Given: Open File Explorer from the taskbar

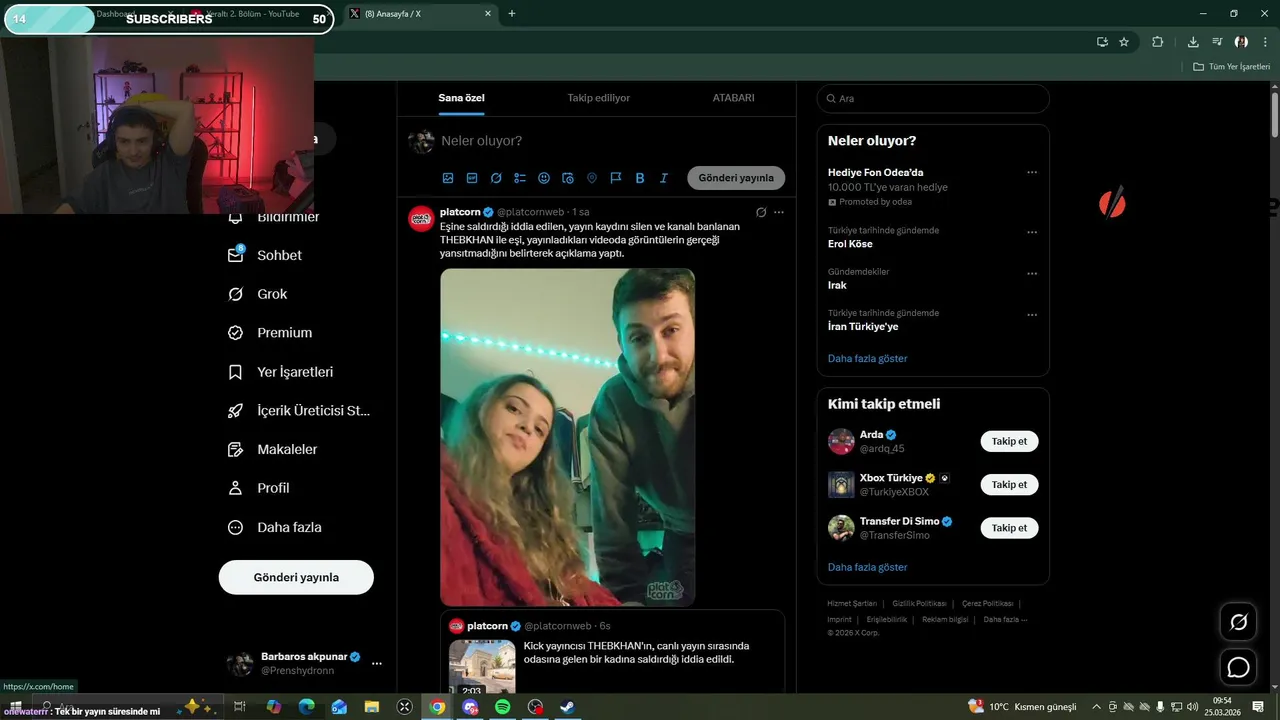Looking at the screenshot, I should pyautogui.click(x=372, y=707).
